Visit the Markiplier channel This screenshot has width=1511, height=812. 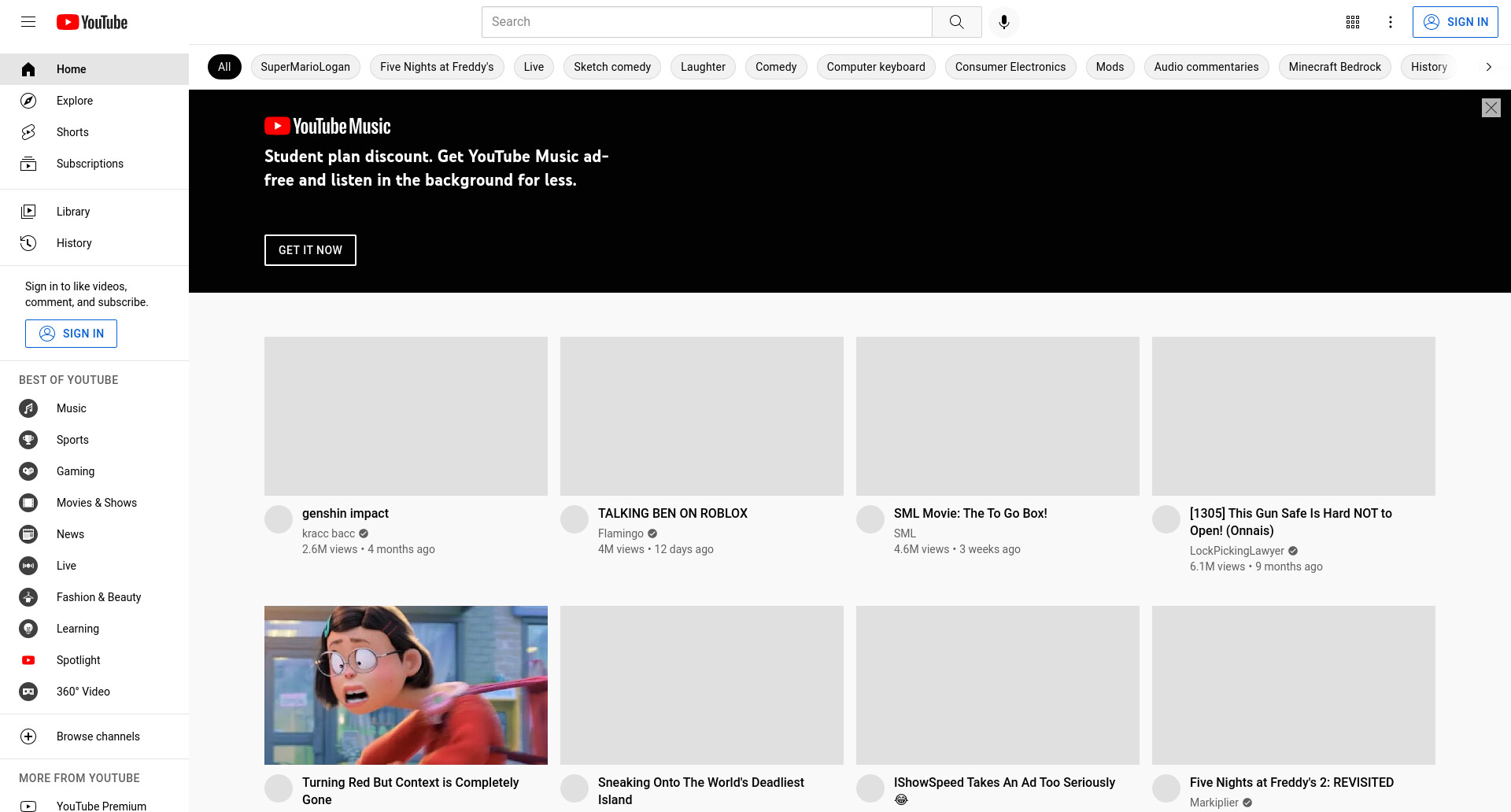(x=1214, y=803)
